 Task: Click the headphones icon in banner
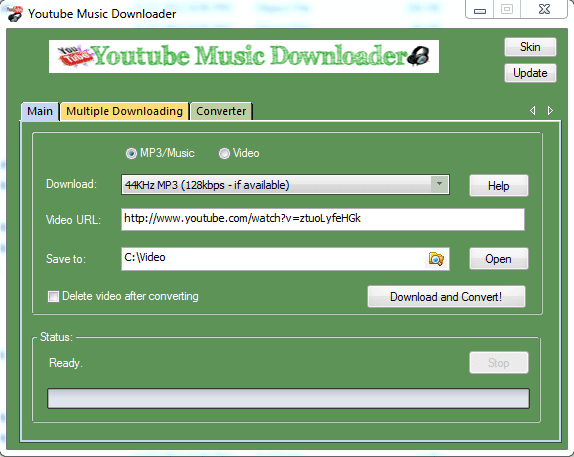coord(418,56)
